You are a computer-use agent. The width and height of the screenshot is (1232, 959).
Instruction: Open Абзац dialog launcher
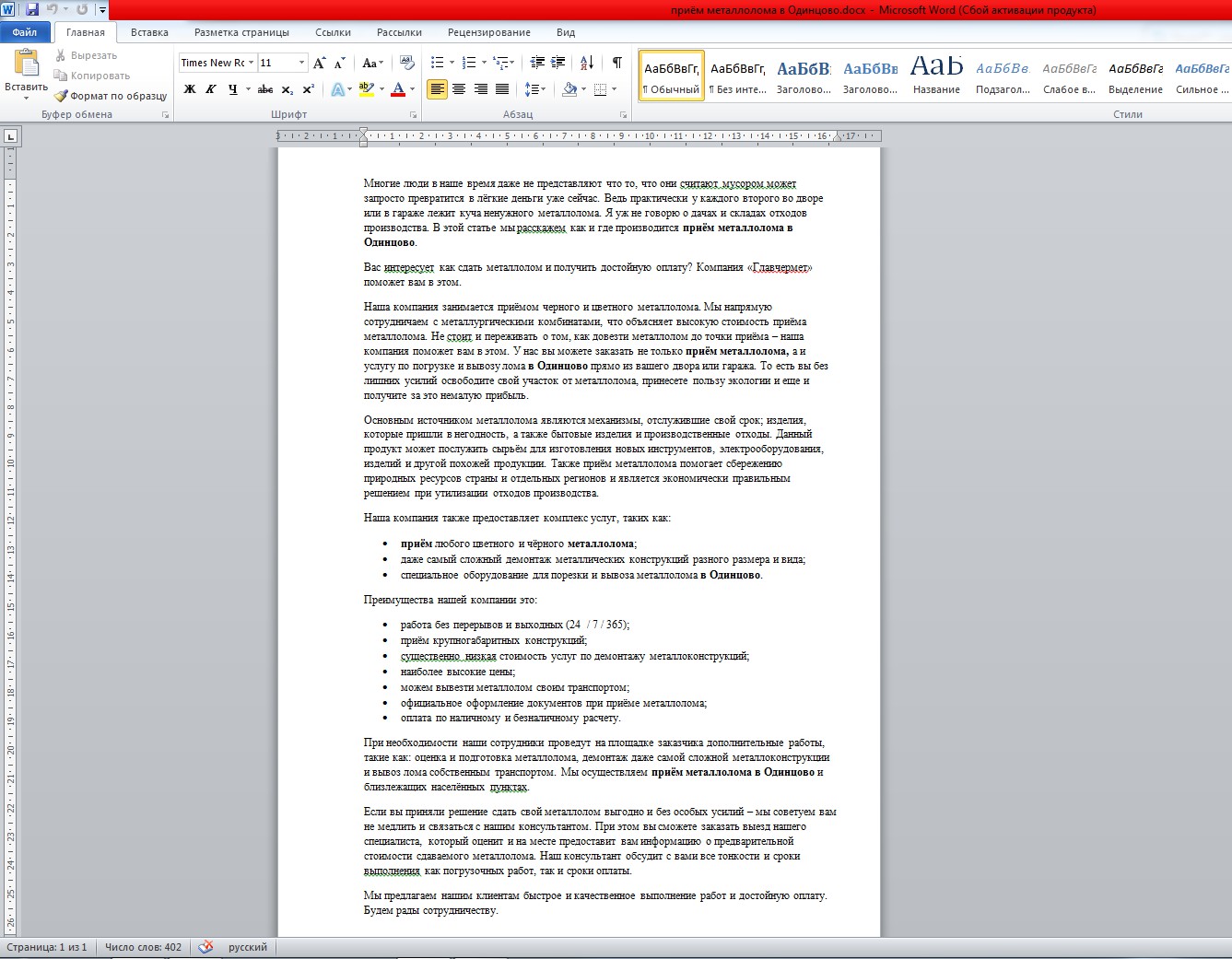pos(624,115)
